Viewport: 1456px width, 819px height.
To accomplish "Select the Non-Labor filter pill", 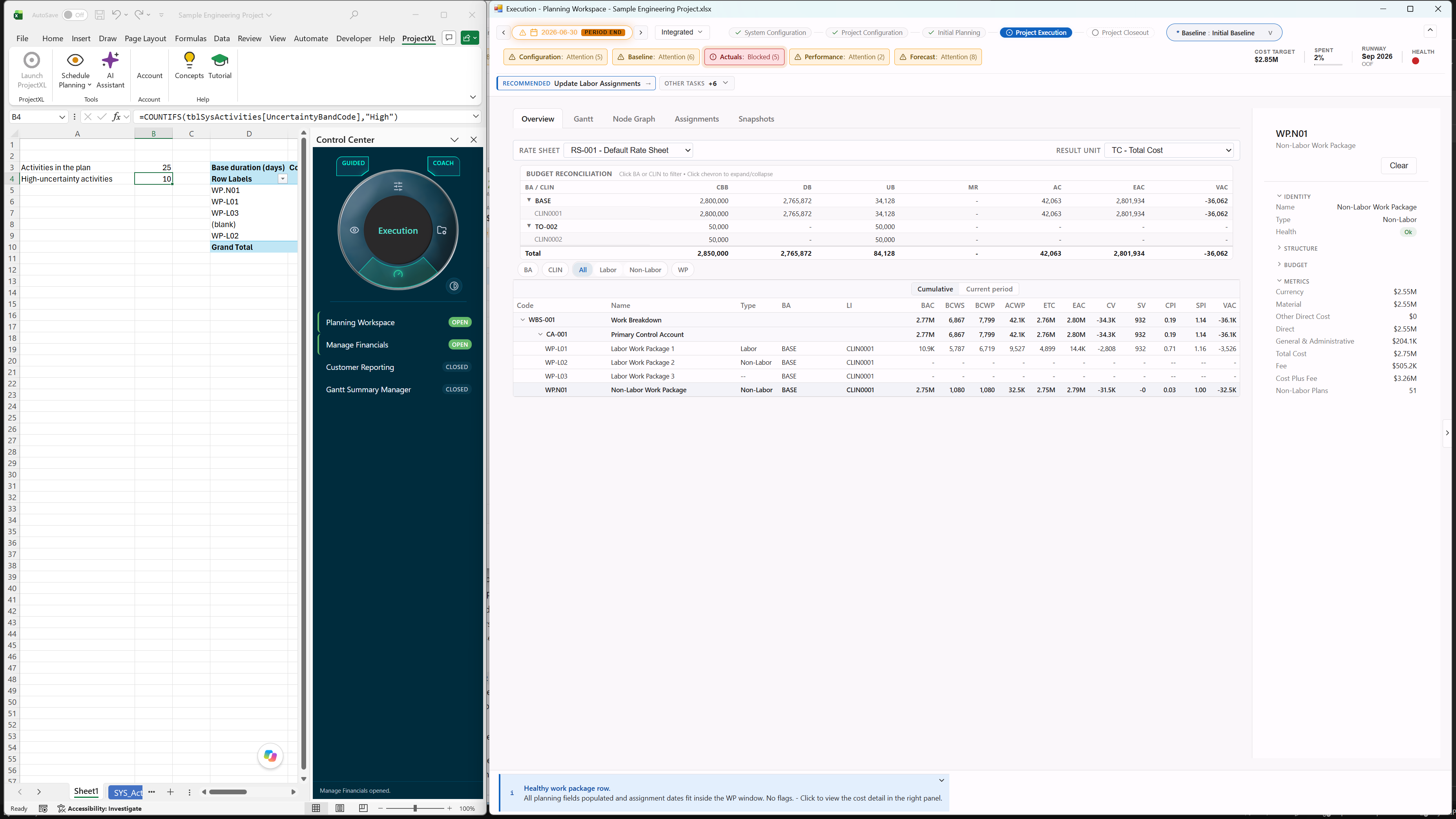I will point(645,270).
